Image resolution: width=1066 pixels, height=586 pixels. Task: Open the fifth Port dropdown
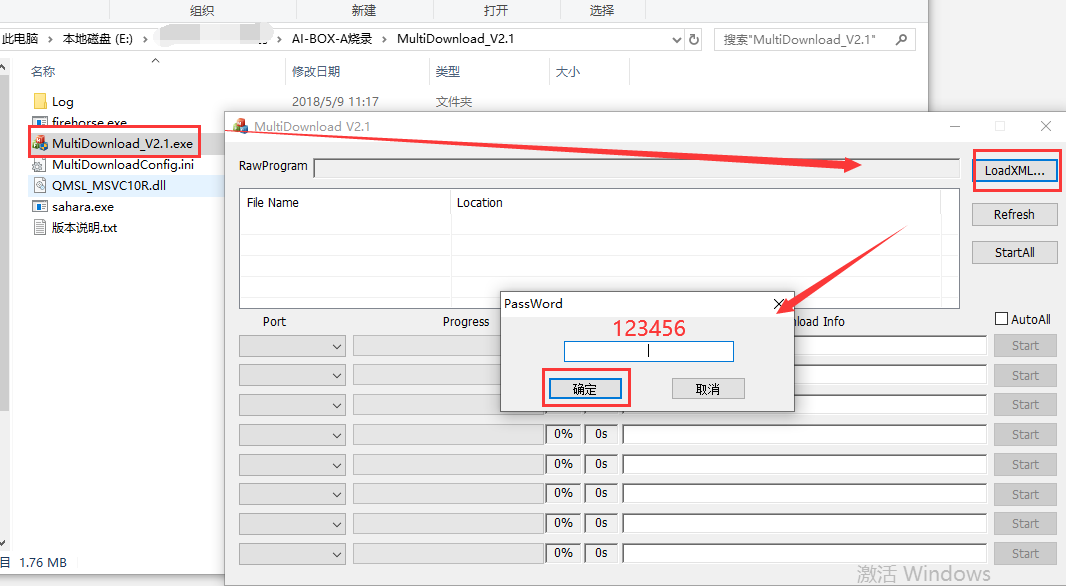pos(292,465)
